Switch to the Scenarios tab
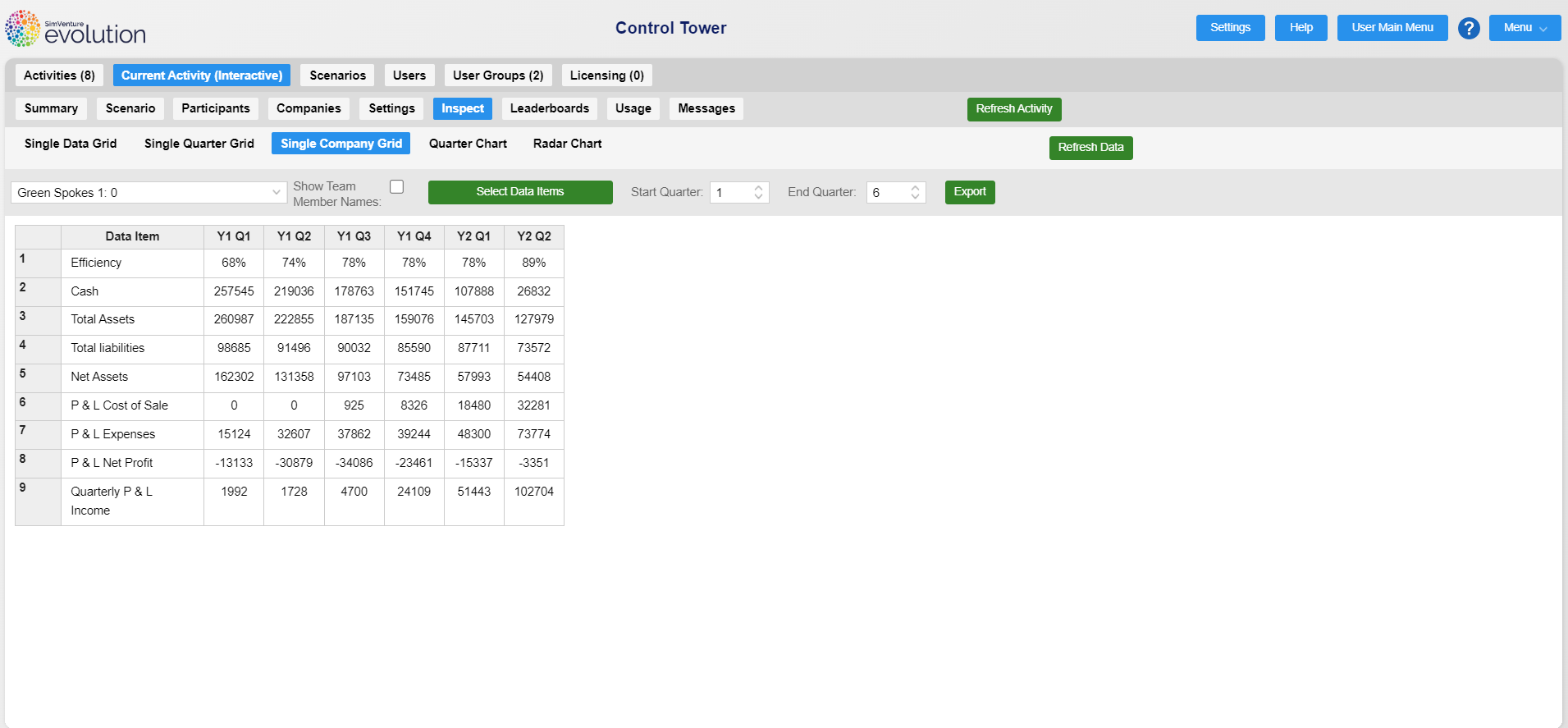1568x728 pixels. pos(337,76)
